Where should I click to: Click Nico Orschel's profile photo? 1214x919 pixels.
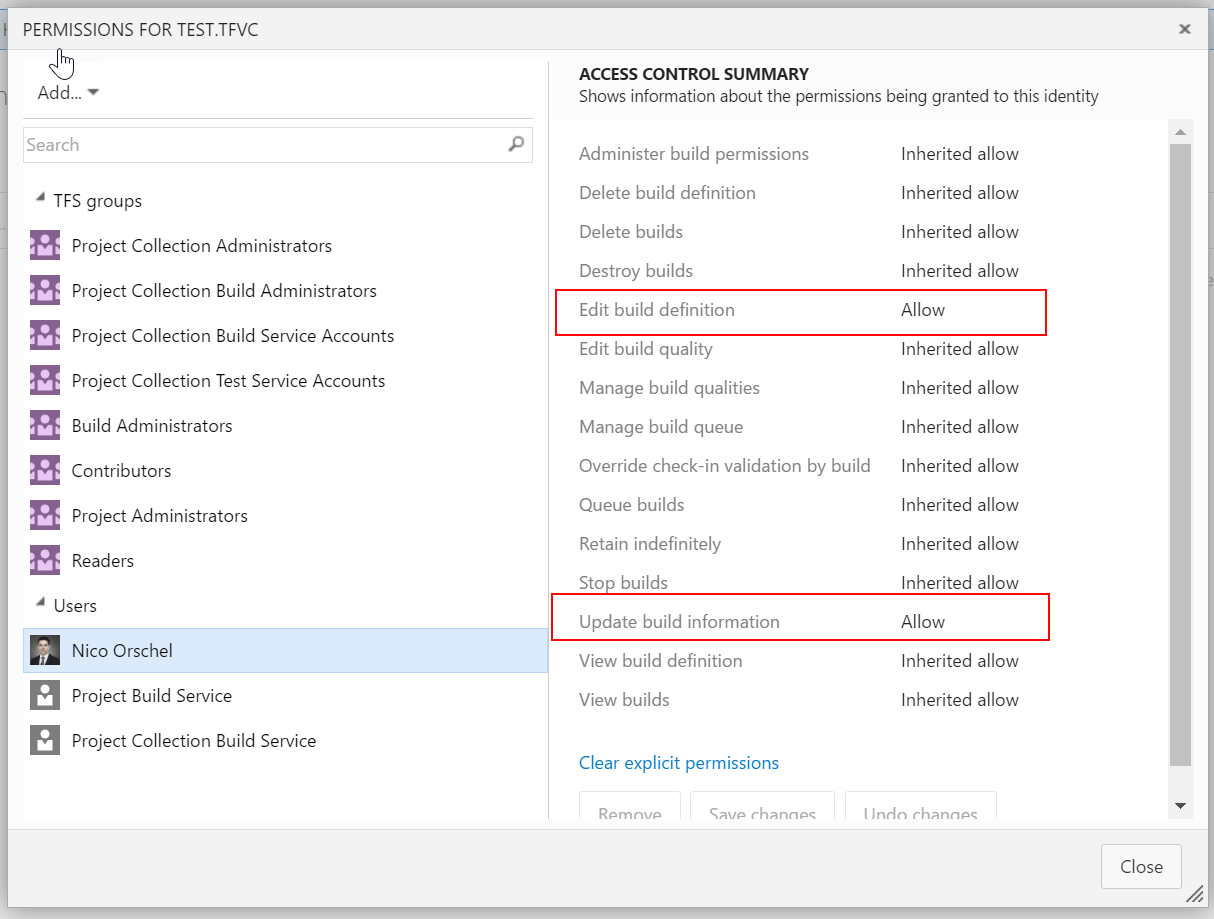(x=45, y=651)
